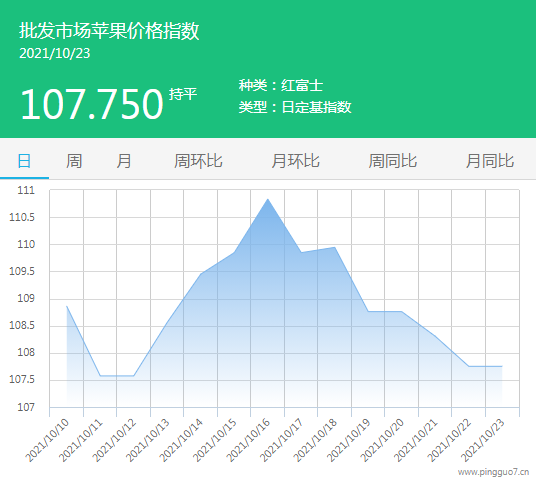Click the 2021/10/14 x-axis date label
The width and height of the screenshot is (536, 483).
[x=181, y=440]
